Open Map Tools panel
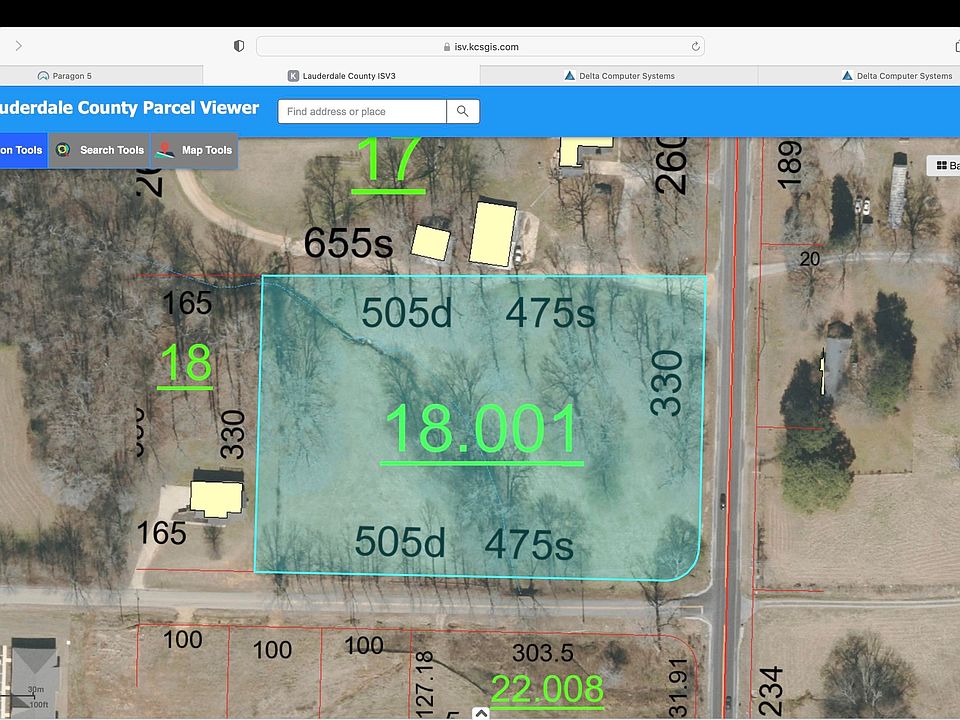This screenshot has height=720, width=960. click(194, 150)
